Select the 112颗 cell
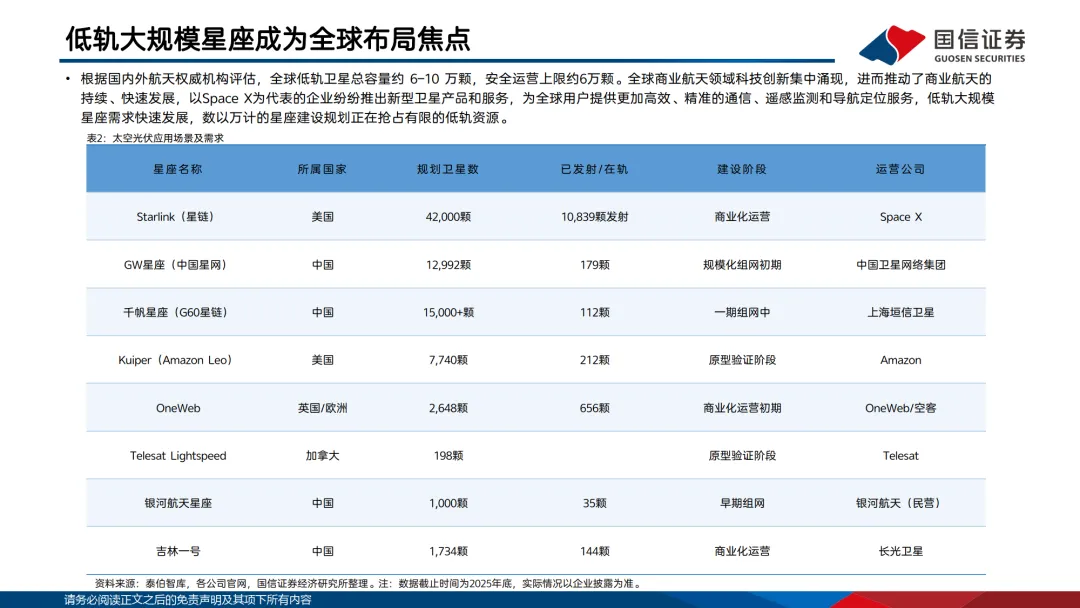1080x608 pixels. pos(594,313)
